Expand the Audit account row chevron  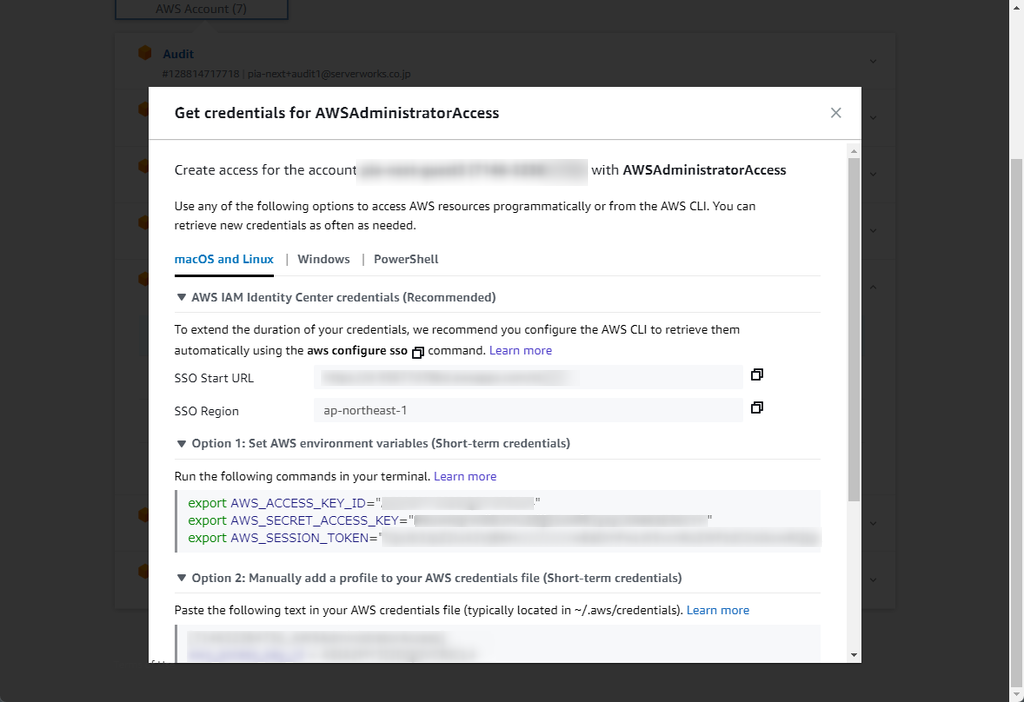point(873,61)
